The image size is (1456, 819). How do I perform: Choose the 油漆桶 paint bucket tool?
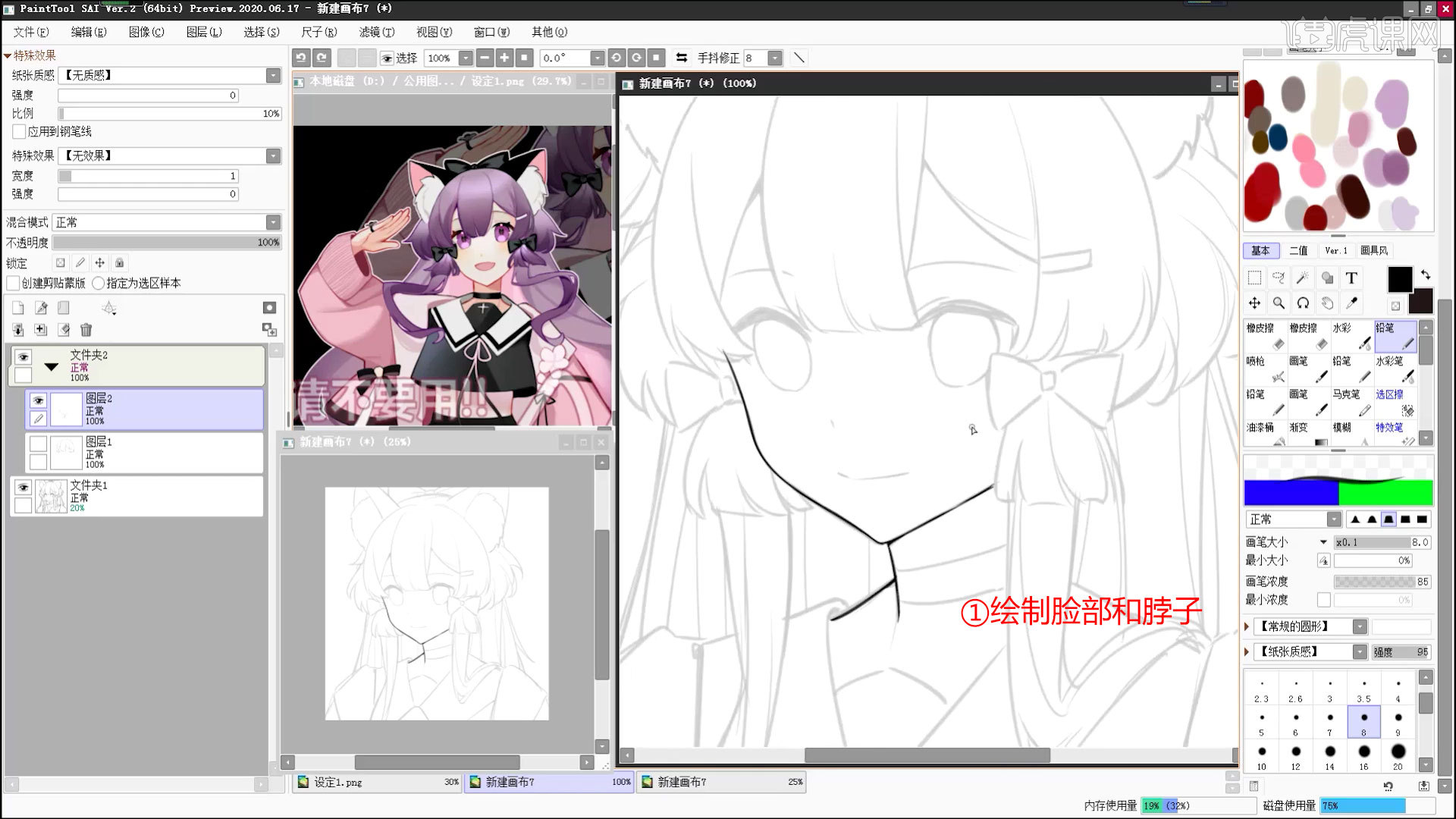click(1266, 435)
